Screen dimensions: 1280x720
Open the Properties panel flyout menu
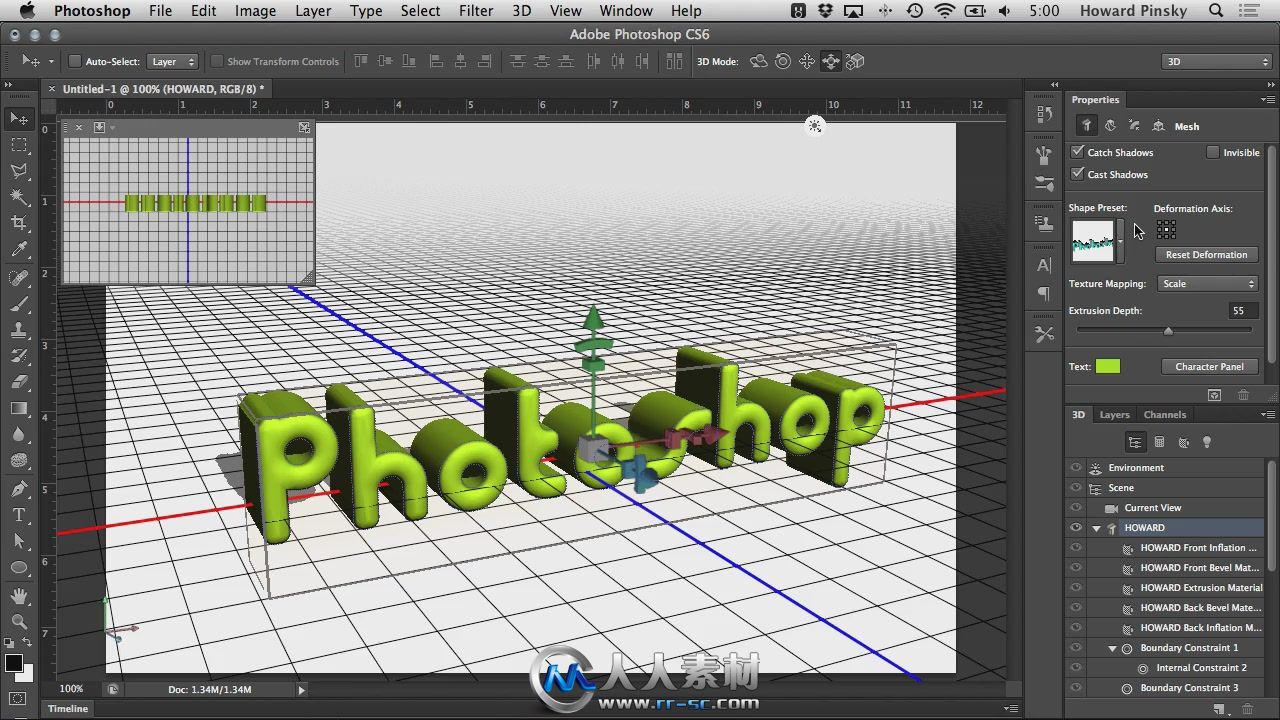1269,100
